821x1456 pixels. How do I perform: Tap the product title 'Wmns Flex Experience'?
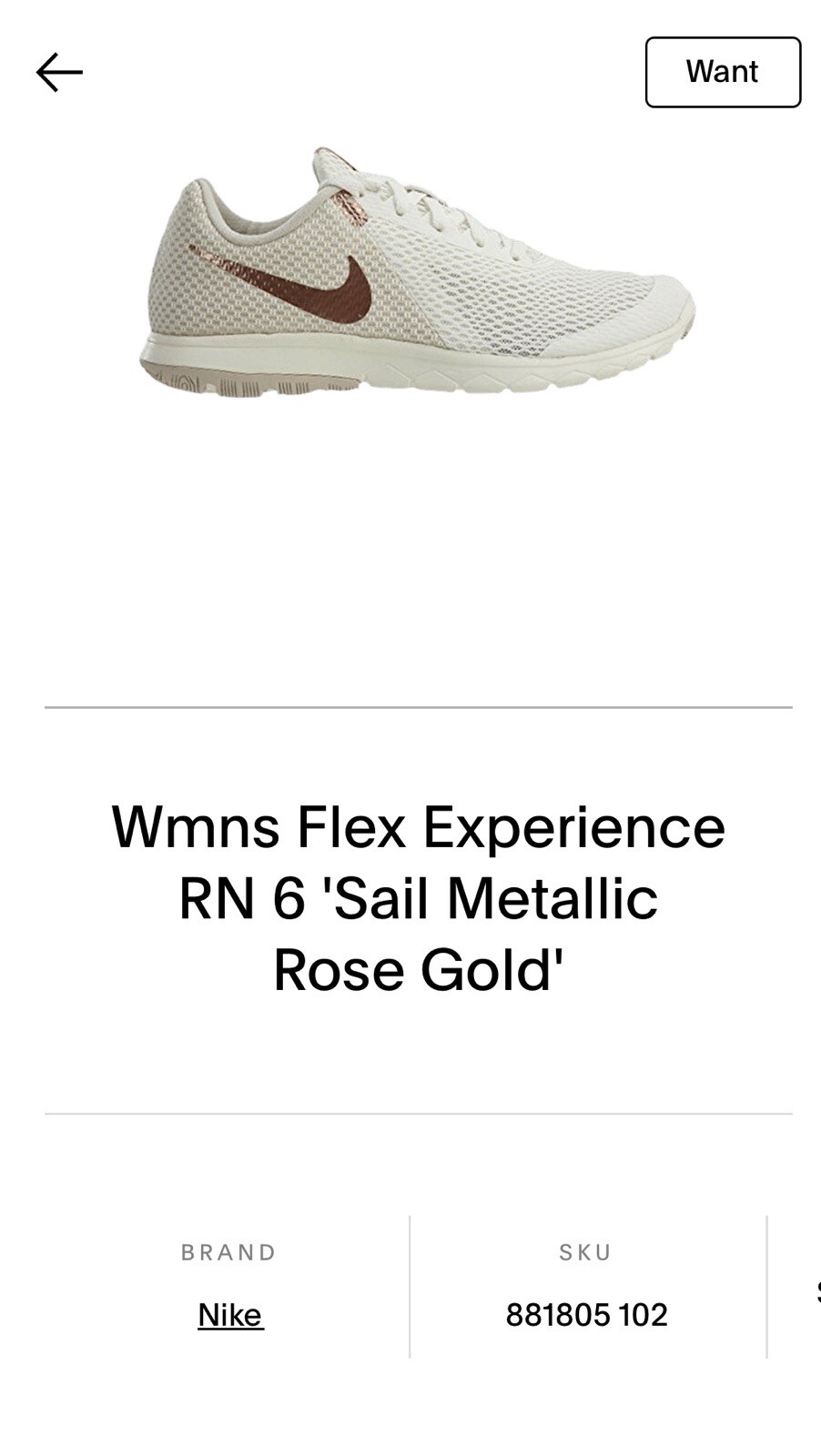click(418, 827)
